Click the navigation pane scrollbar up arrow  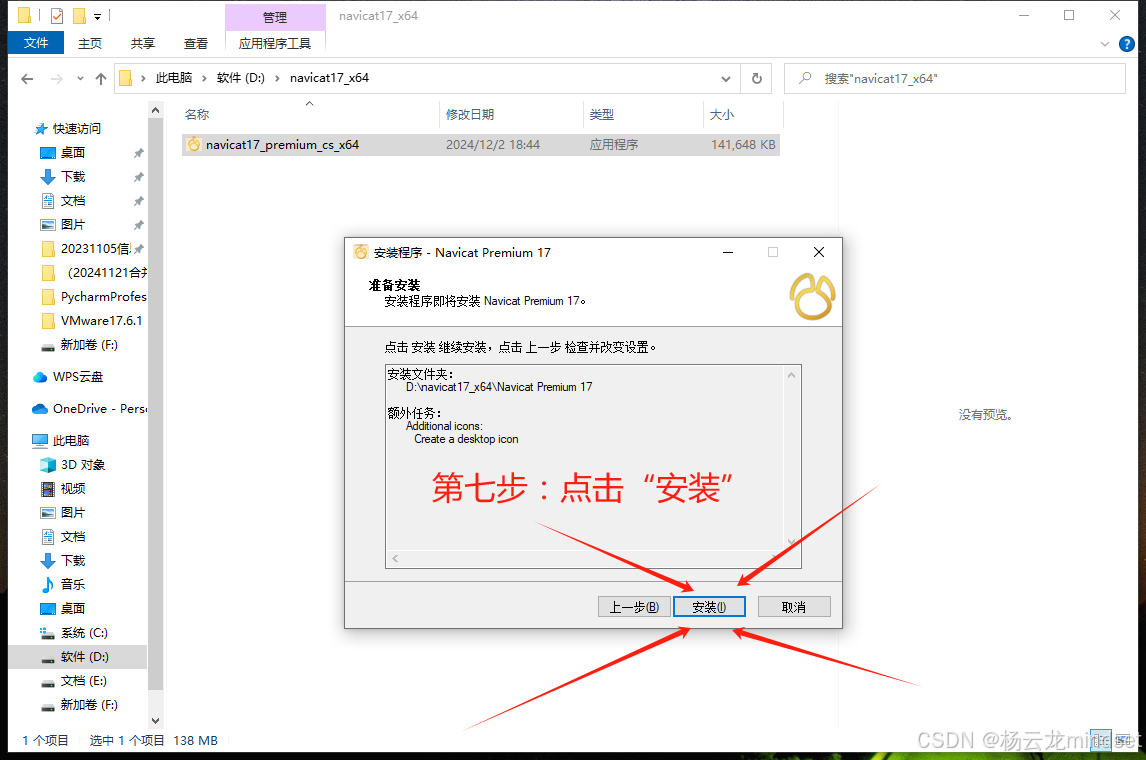click(155, 110)
